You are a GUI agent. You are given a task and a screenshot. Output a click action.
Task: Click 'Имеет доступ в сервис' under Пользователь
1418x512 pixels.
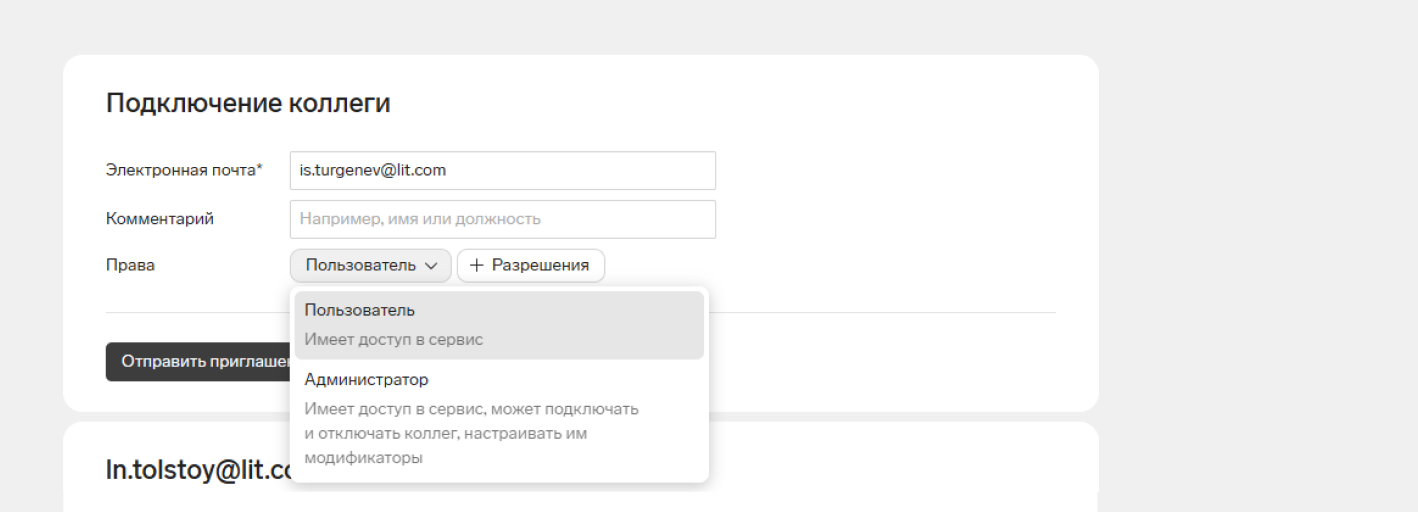[x=394, y=340]
